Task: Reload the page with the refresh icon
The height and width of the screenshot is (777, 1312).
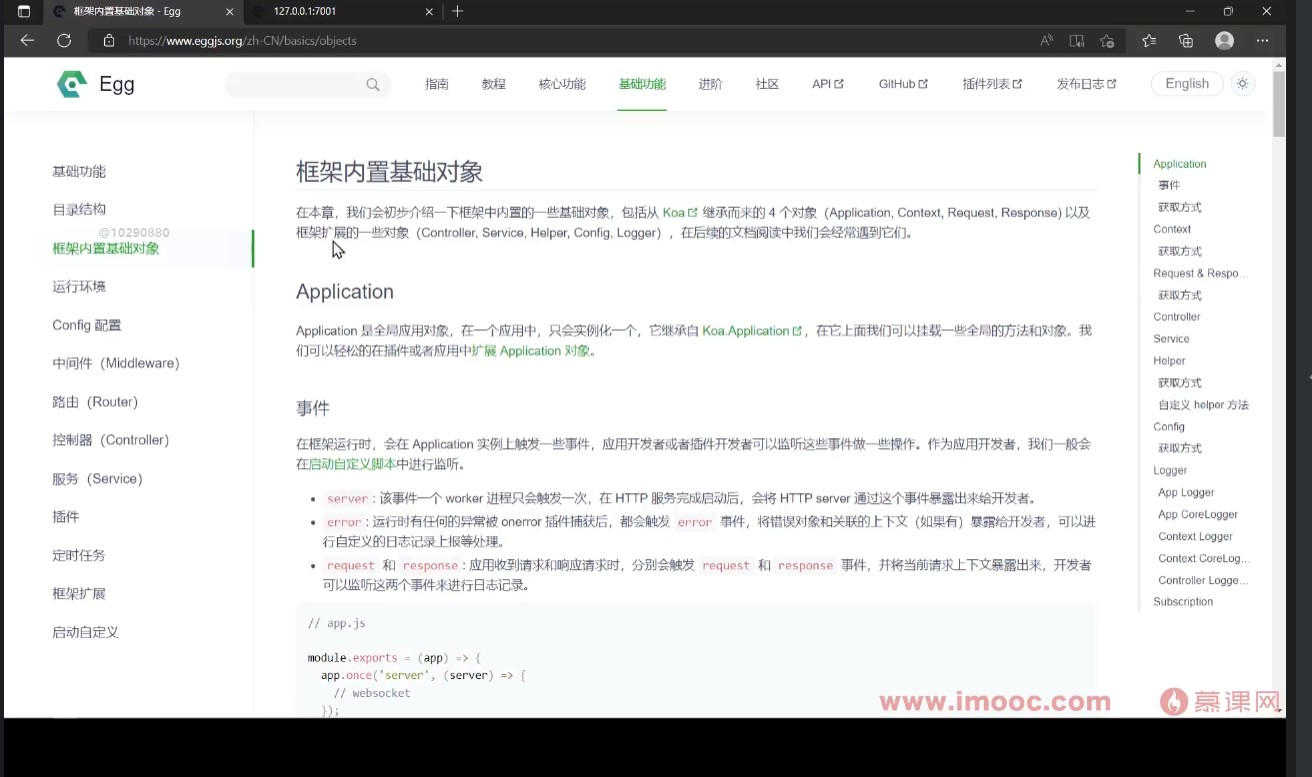Action: 63,41
